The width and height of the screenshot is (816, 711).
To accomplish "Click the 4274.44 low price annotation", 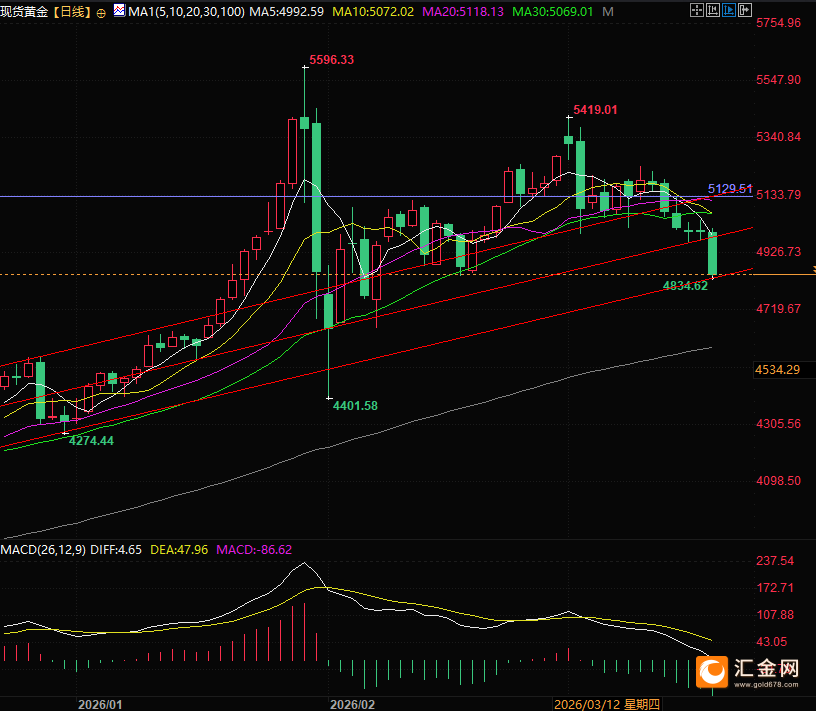I will click(x=91, y=441).
